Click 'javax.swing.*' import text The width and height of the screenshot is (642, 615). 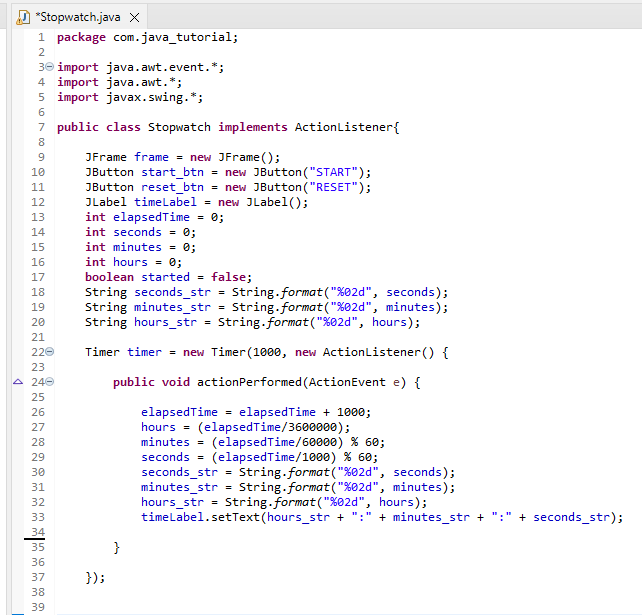pyautogui.click(x=151, y=97)
